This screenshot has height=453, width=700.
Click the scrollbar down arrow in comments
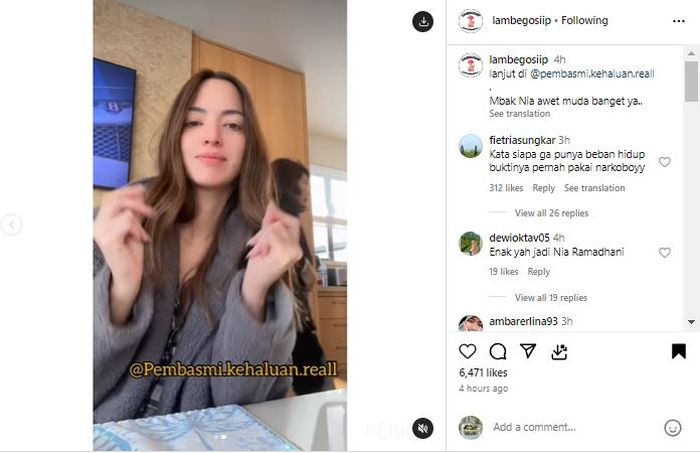click(691, 322)
